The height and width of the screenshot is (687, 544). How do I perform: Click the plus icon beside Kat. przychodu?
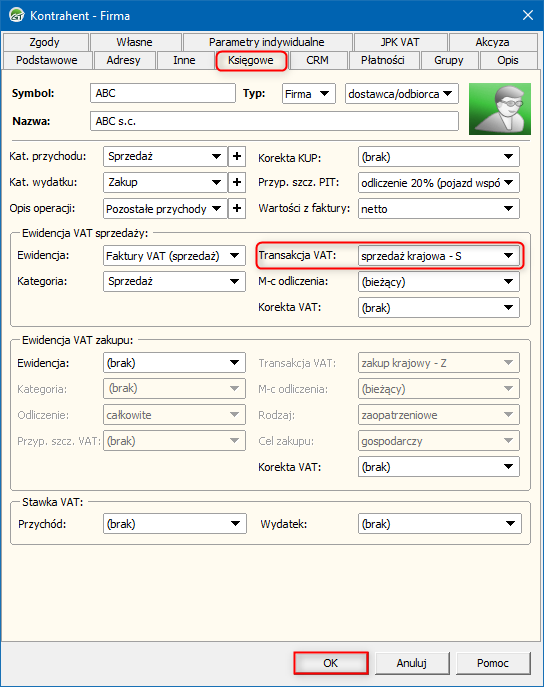point(237,156)
